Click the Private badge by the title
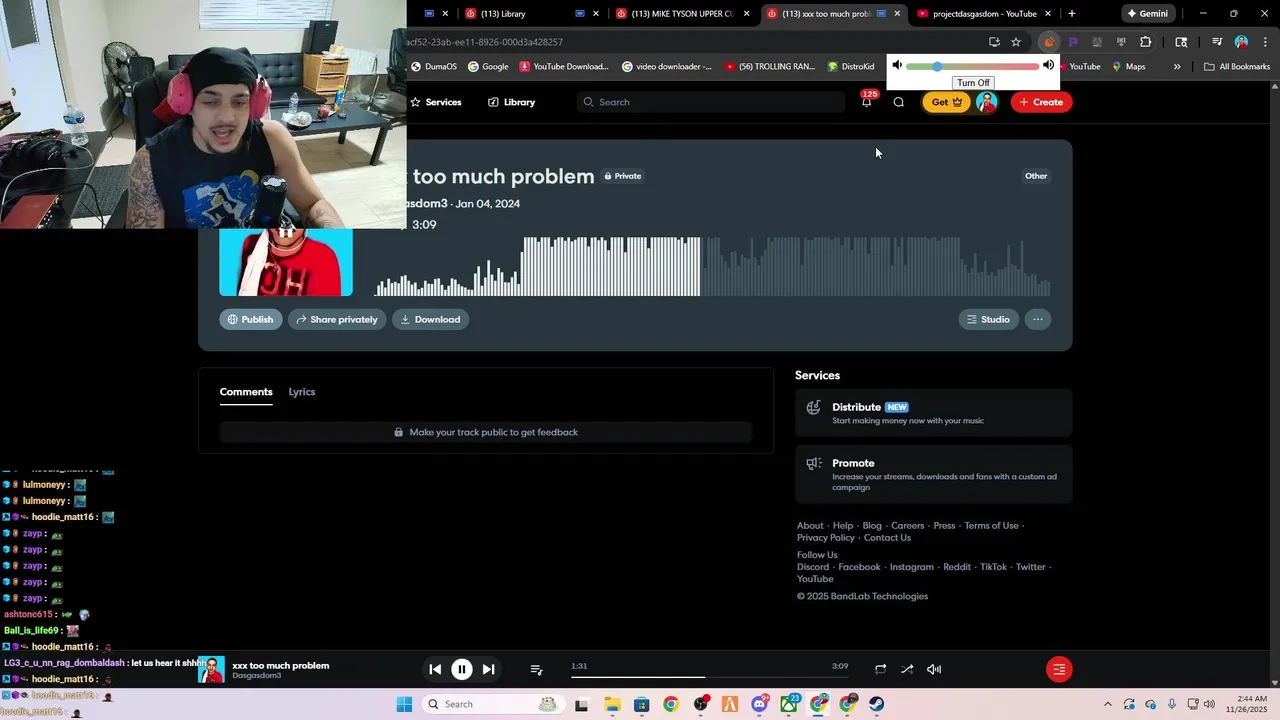The image size is (1280, 720). tap(623, 176)
